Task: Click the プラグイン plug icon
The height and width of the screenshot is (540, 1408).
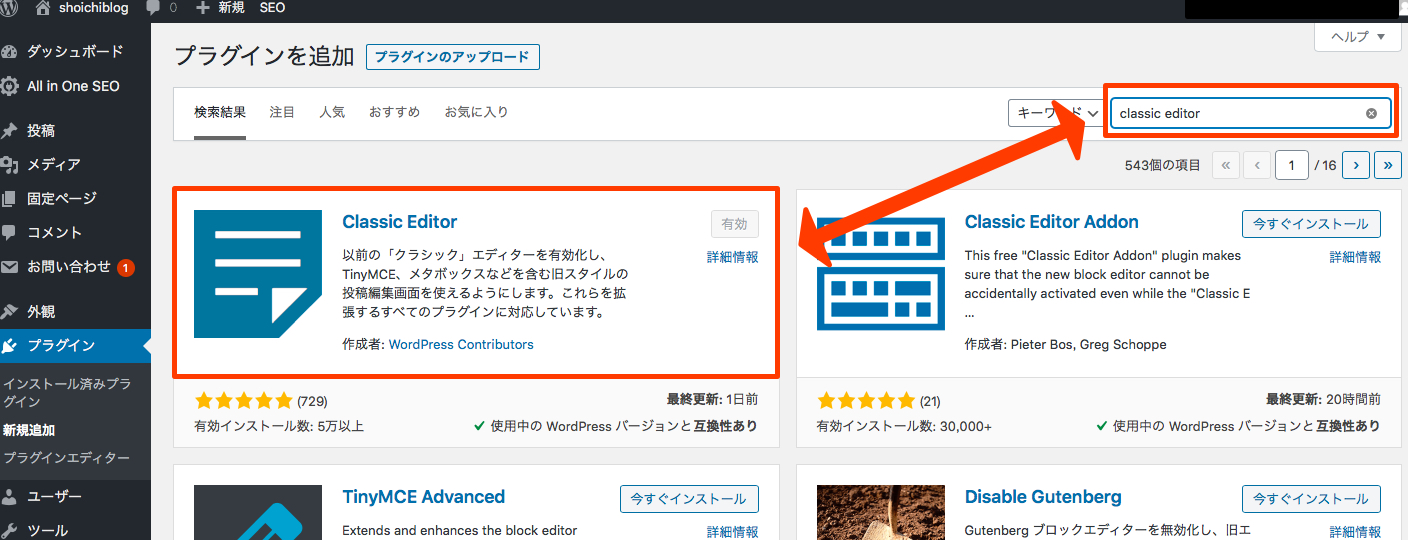Action: [x=9, y=346]
